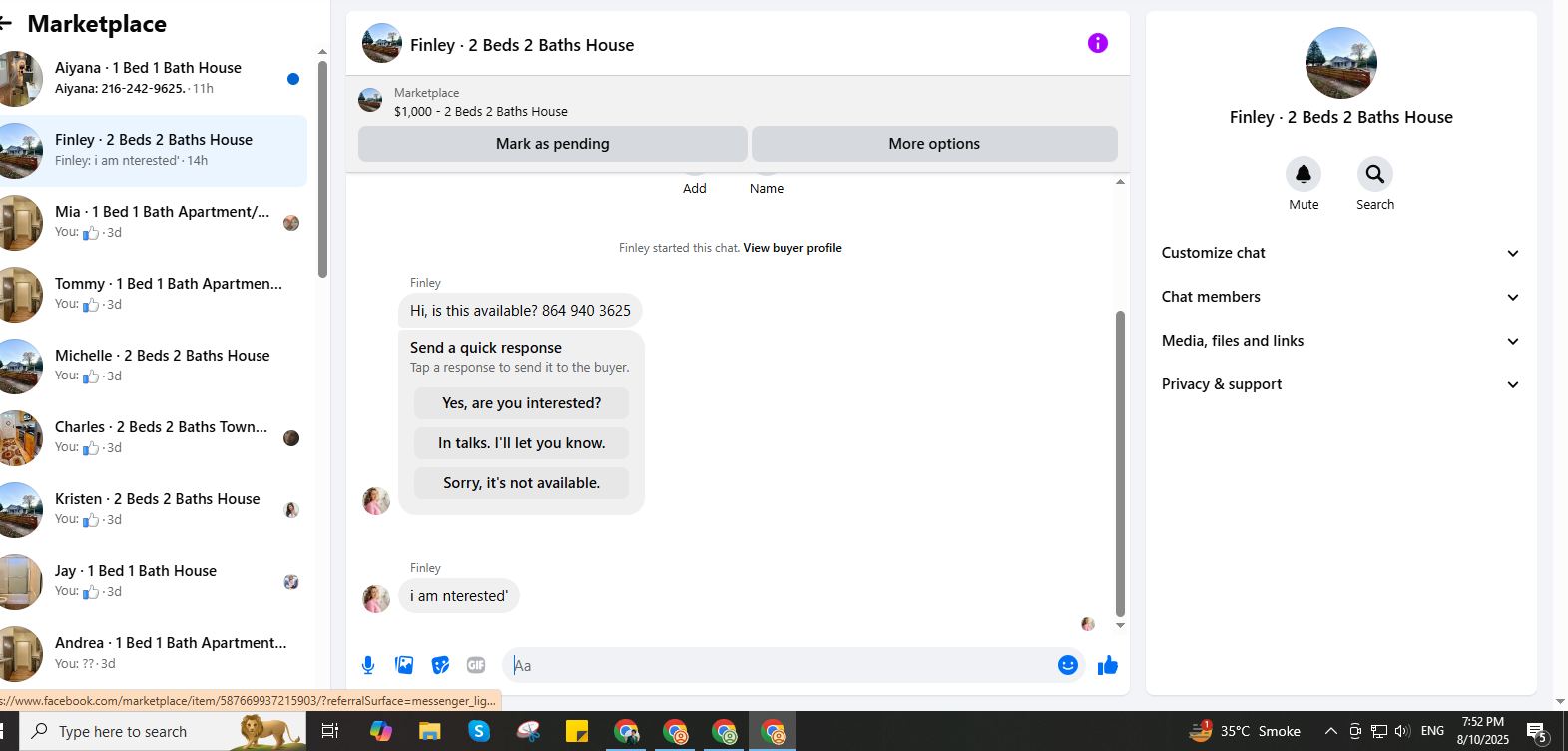Send a thumbs-up like
Viewport: 1568px width, 751px height.
(x=1108, y=665)
